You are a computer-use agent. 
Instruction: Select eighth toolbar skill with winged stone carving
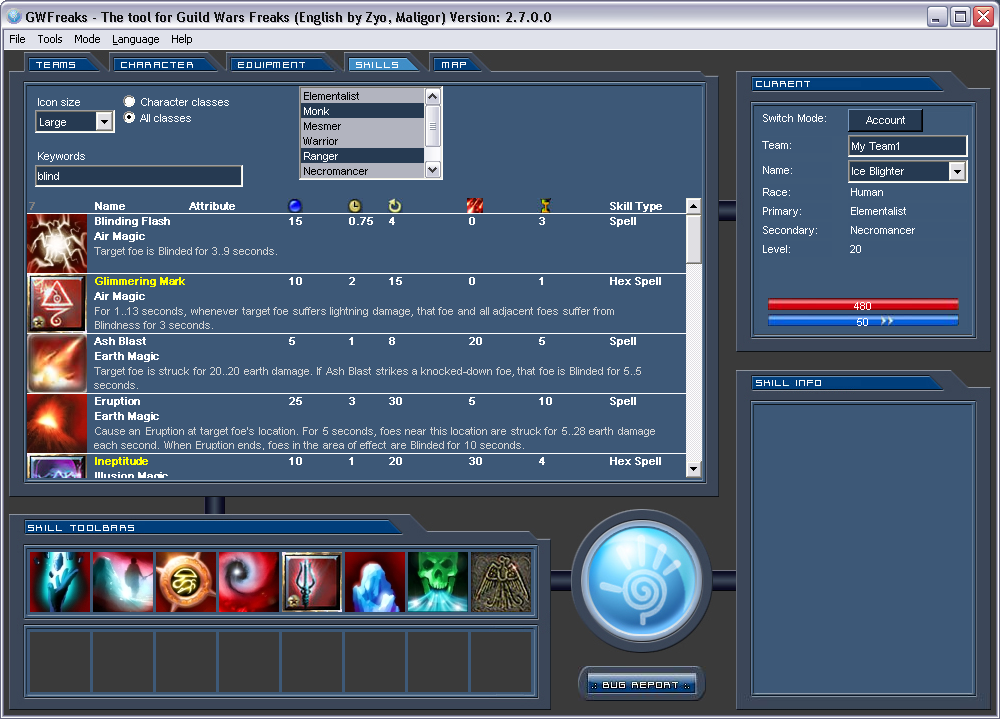pos(501,582)
